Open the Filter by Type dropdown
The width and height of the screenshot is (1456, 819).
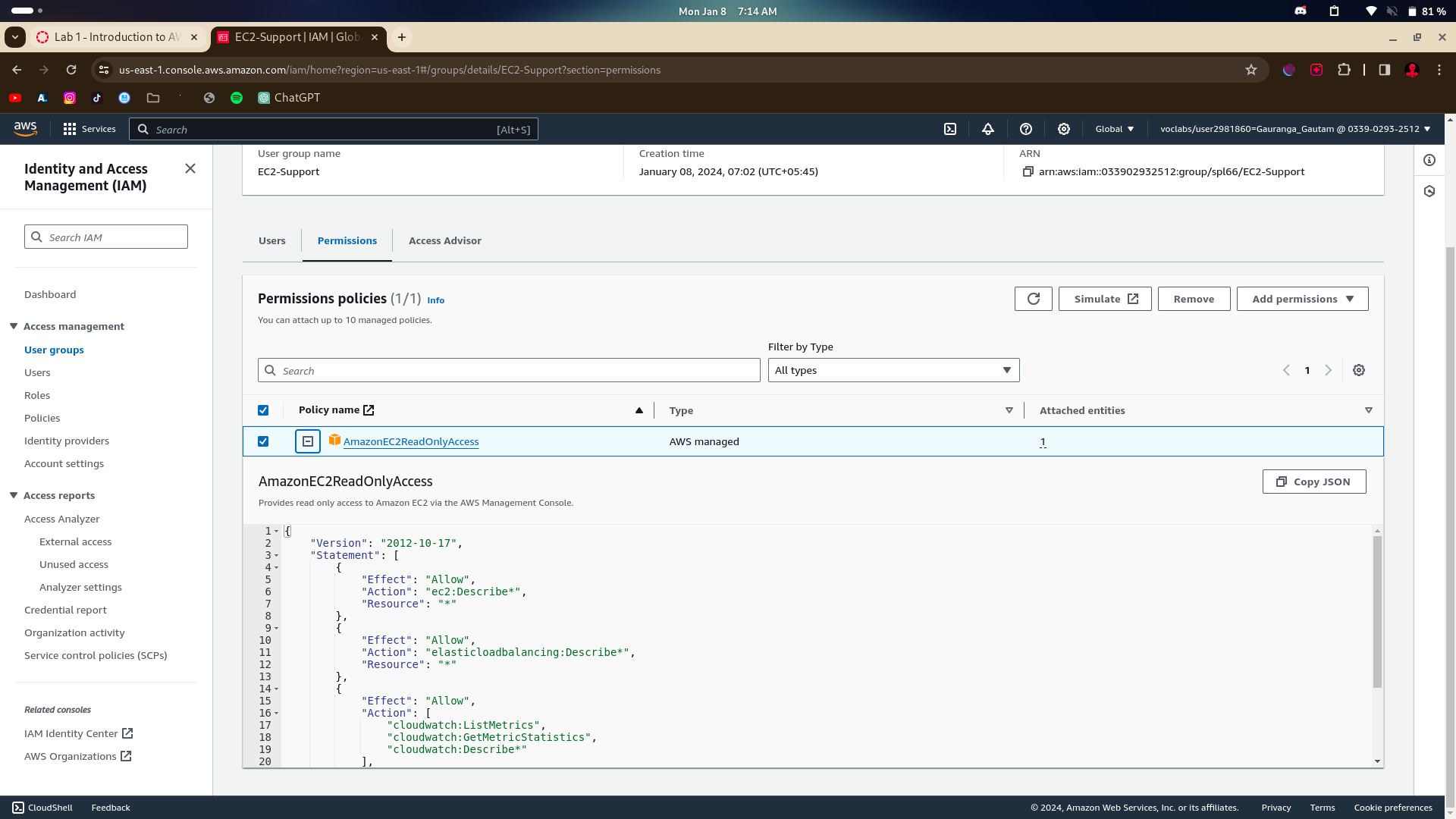tap(893, 370)
